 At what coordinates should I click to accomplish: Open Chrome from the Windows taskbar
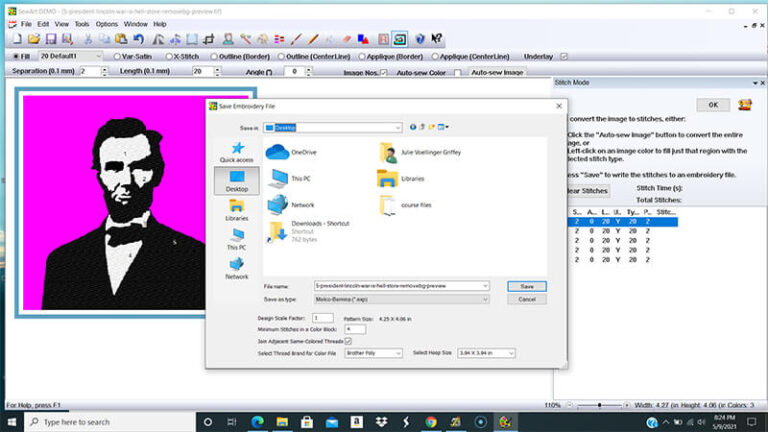pos(431,422)
